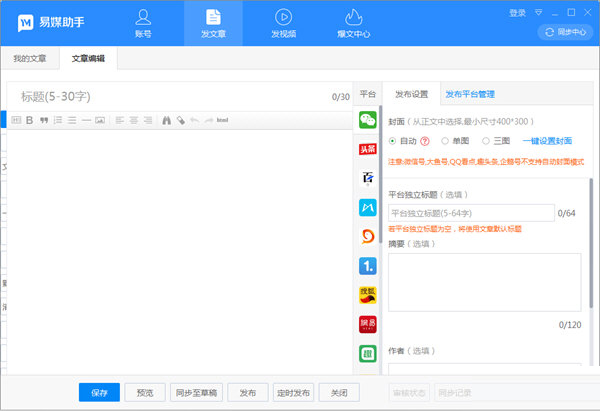Select the WeChat platform icon
Screen dimensions: 600x411
[x=368, y=120]
